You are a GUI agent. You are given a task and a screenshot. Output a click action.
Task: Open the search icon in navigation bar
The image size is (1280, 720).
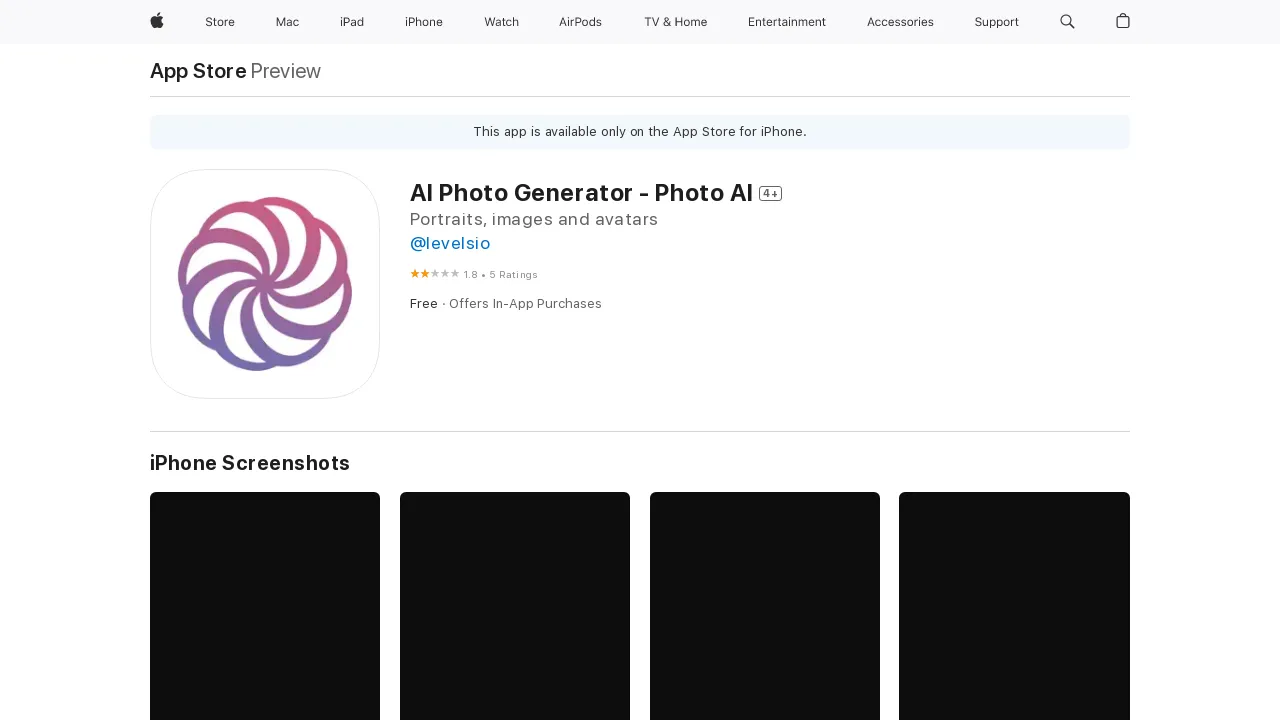[x=1067, y=21]
